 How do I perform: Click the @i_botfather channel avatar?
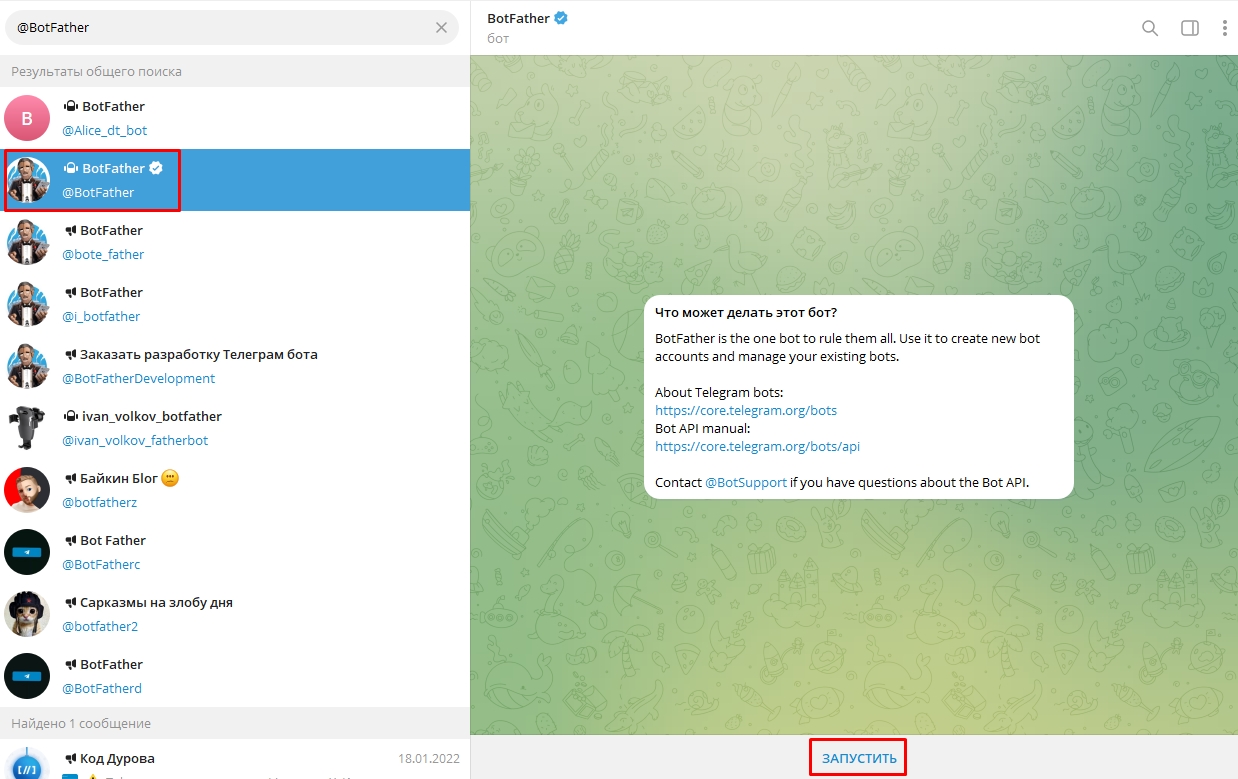click(x=27, y=304)
